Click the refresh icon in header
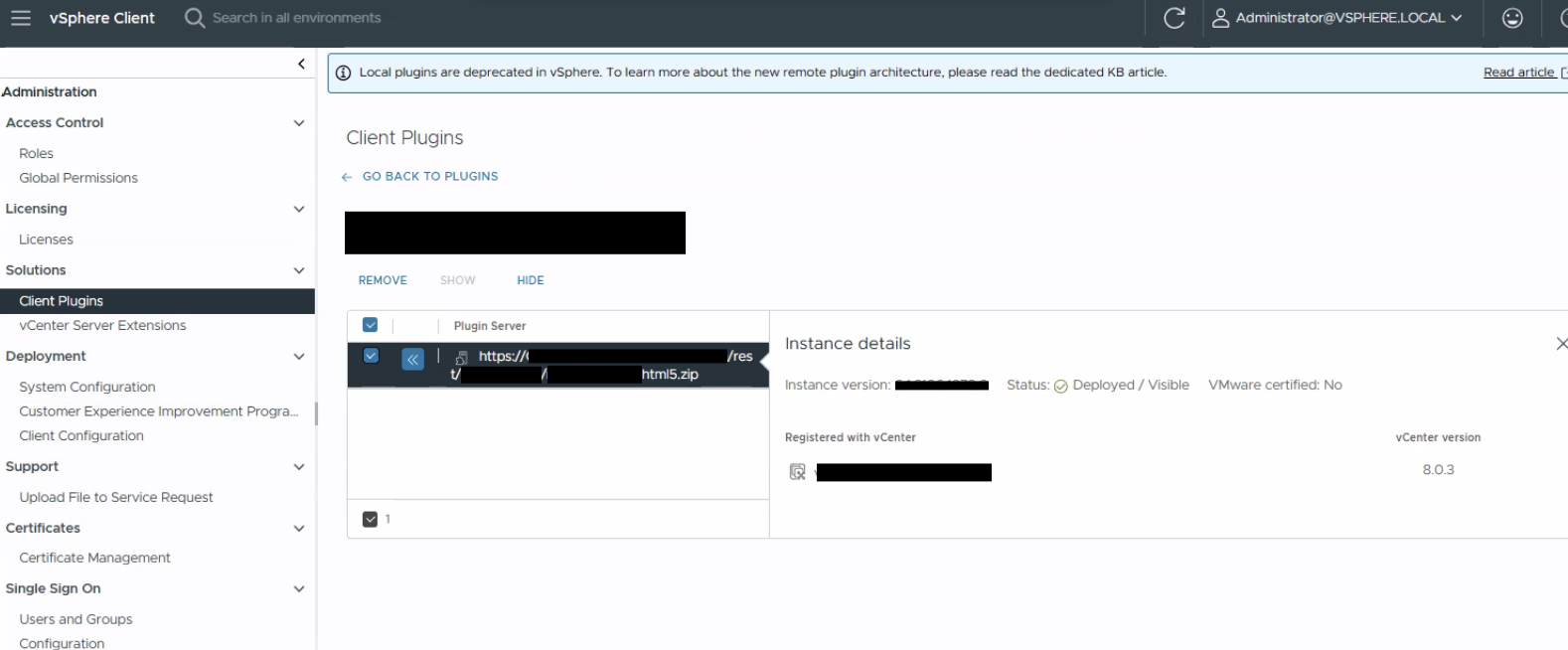 (1175, 18)
